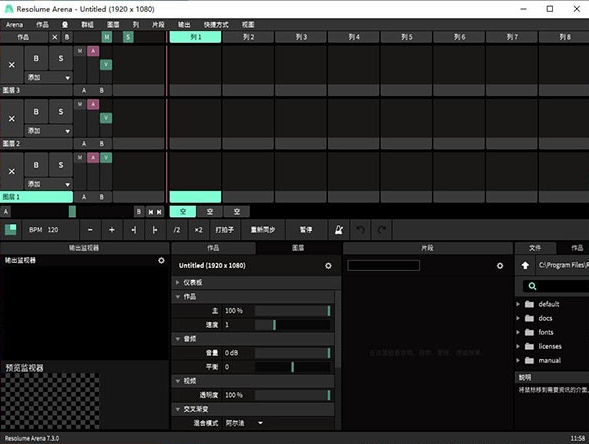Open the 混合模式 blend mode dropdown
589x444 pixels.
[x=244, y=423]
